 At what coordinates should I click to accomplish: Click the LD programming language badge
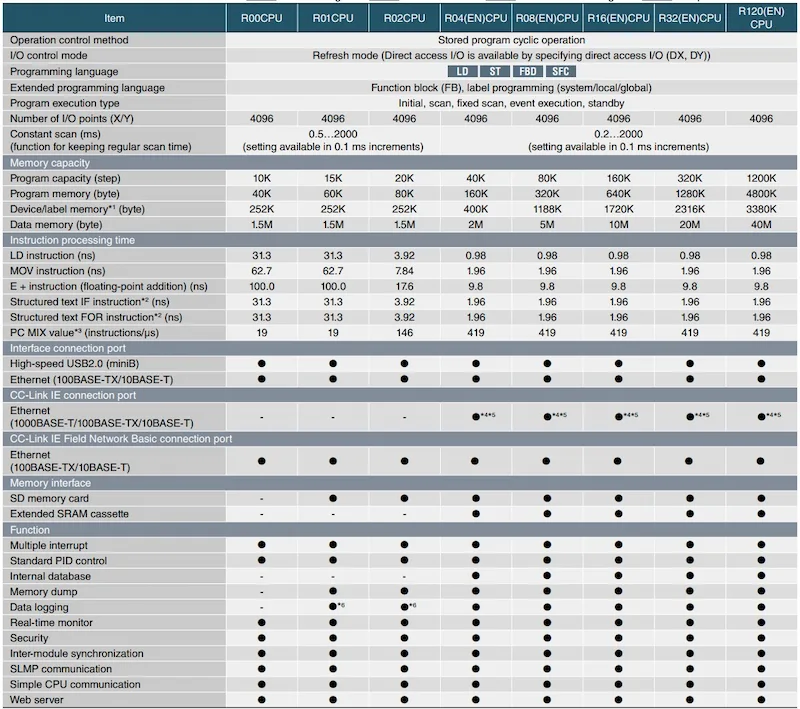point(462,71)
